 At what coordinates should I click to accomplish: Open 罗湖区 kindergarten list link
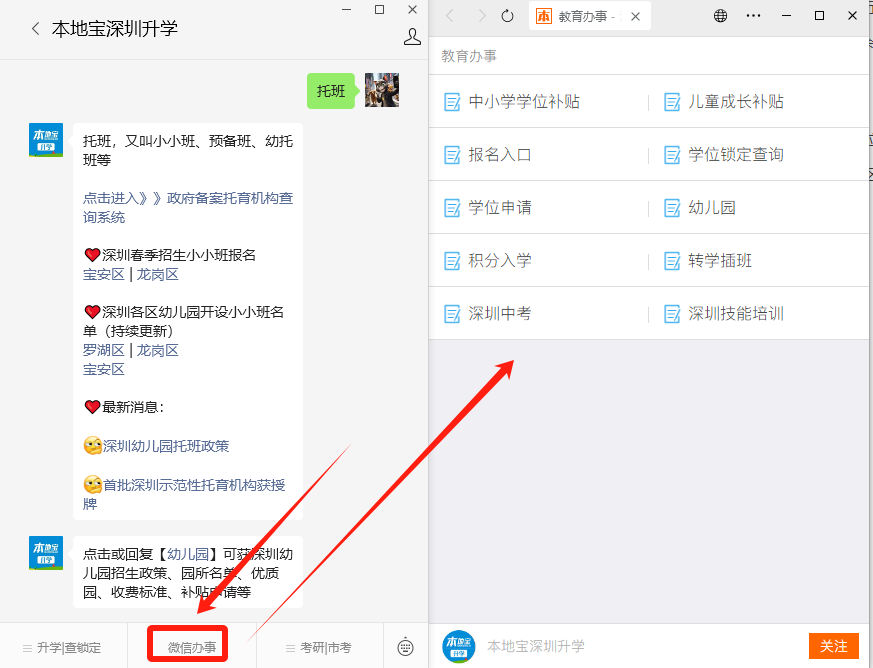104,350
